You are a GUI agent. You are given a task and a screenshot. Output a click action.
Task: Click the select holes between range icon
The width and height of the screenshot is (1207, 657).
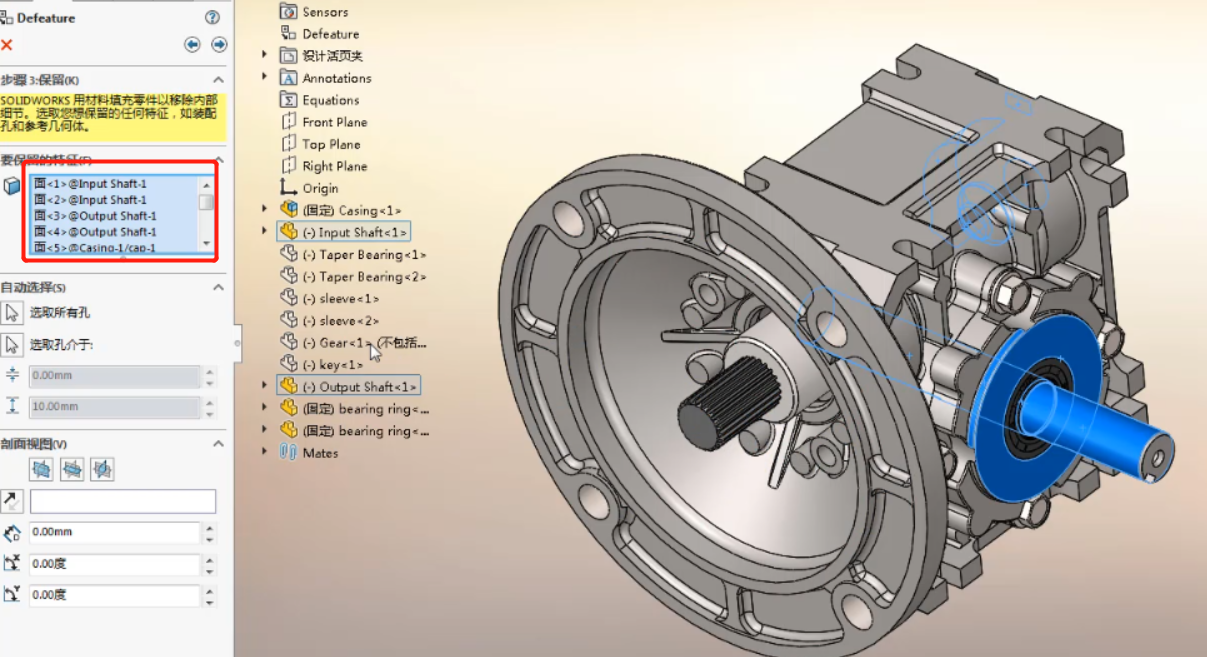[12, 345]
